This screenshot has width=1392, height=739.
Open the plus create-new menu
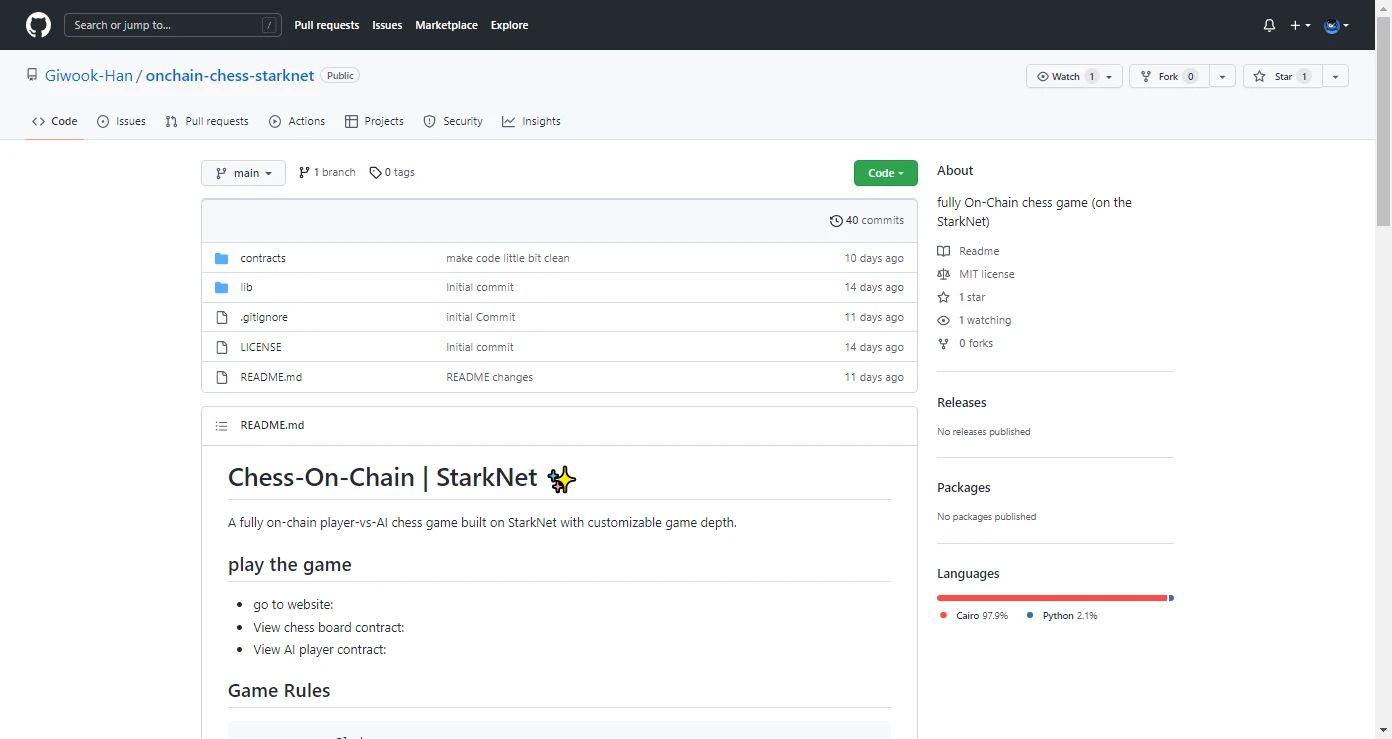[x=1300, y=26]
